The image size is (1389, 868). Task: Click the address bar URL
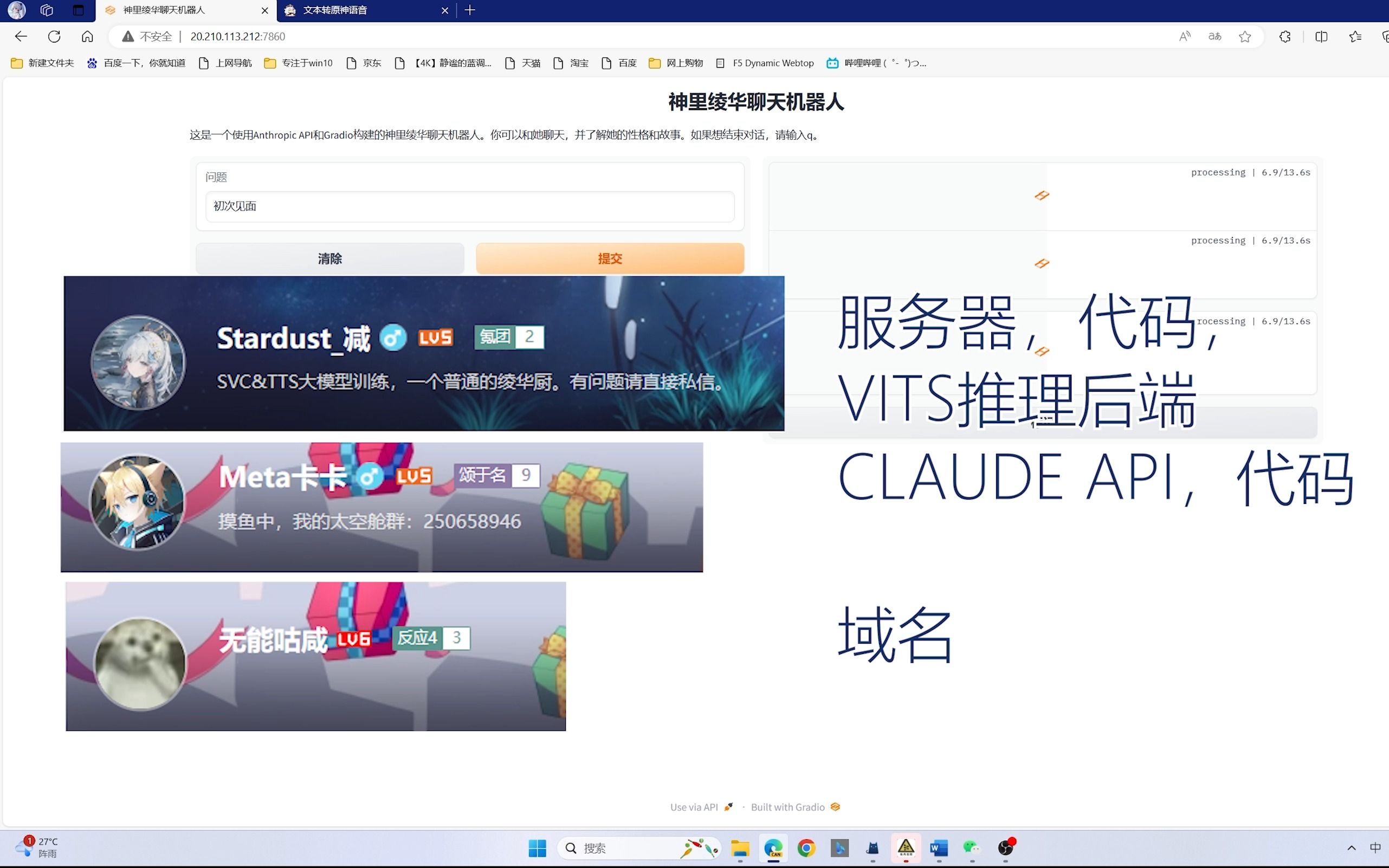point(238,36)
